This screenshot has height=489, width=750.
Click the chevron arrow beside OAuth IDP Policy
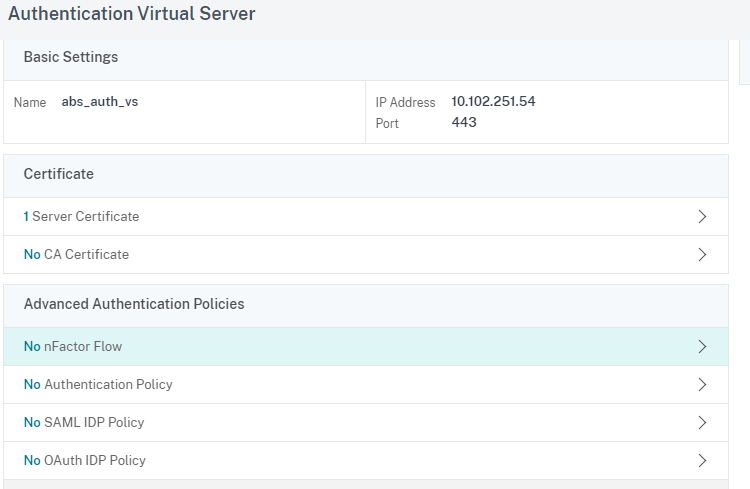coord(702,460)
